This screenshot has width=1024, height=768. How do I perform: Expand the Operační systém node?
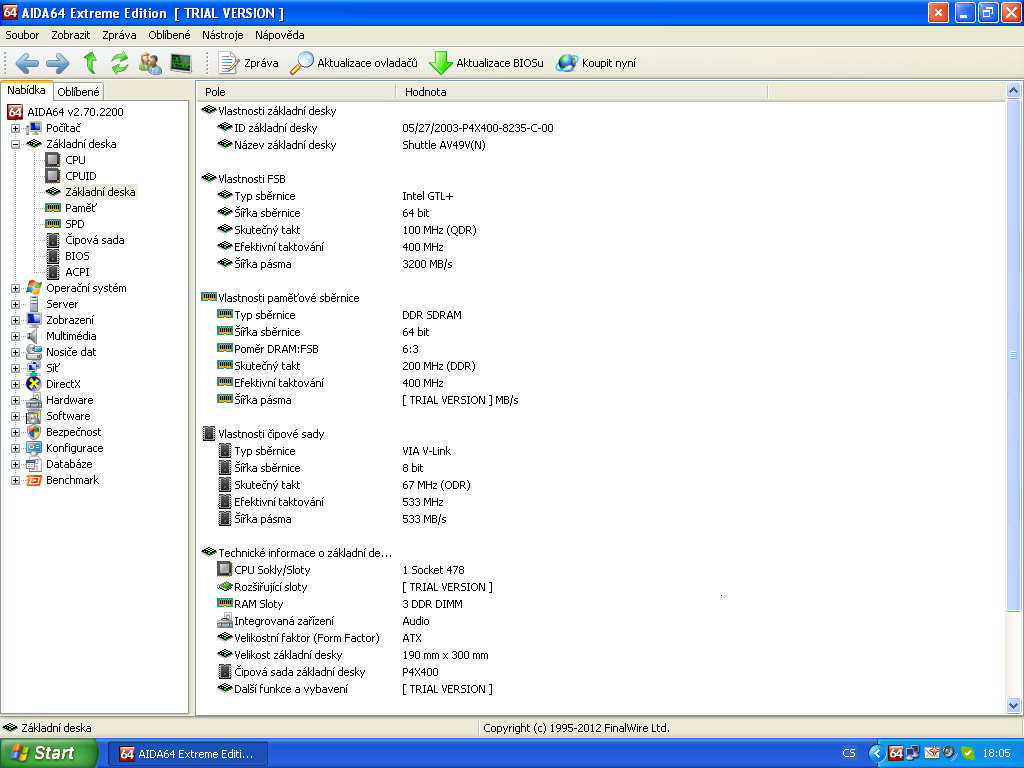tap(15, 288)
